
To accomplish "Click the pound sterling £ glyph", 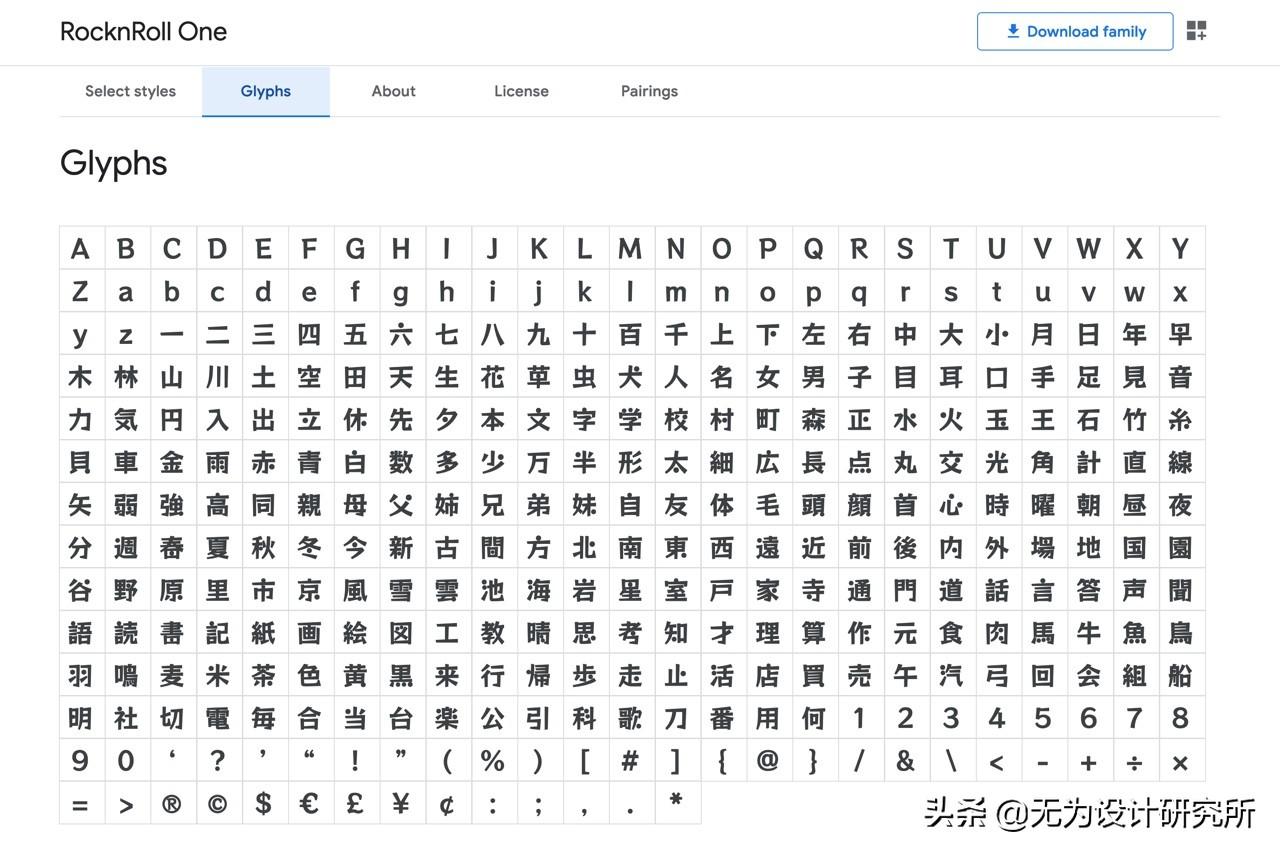I will pyautogui.click(x=355, y=803).
